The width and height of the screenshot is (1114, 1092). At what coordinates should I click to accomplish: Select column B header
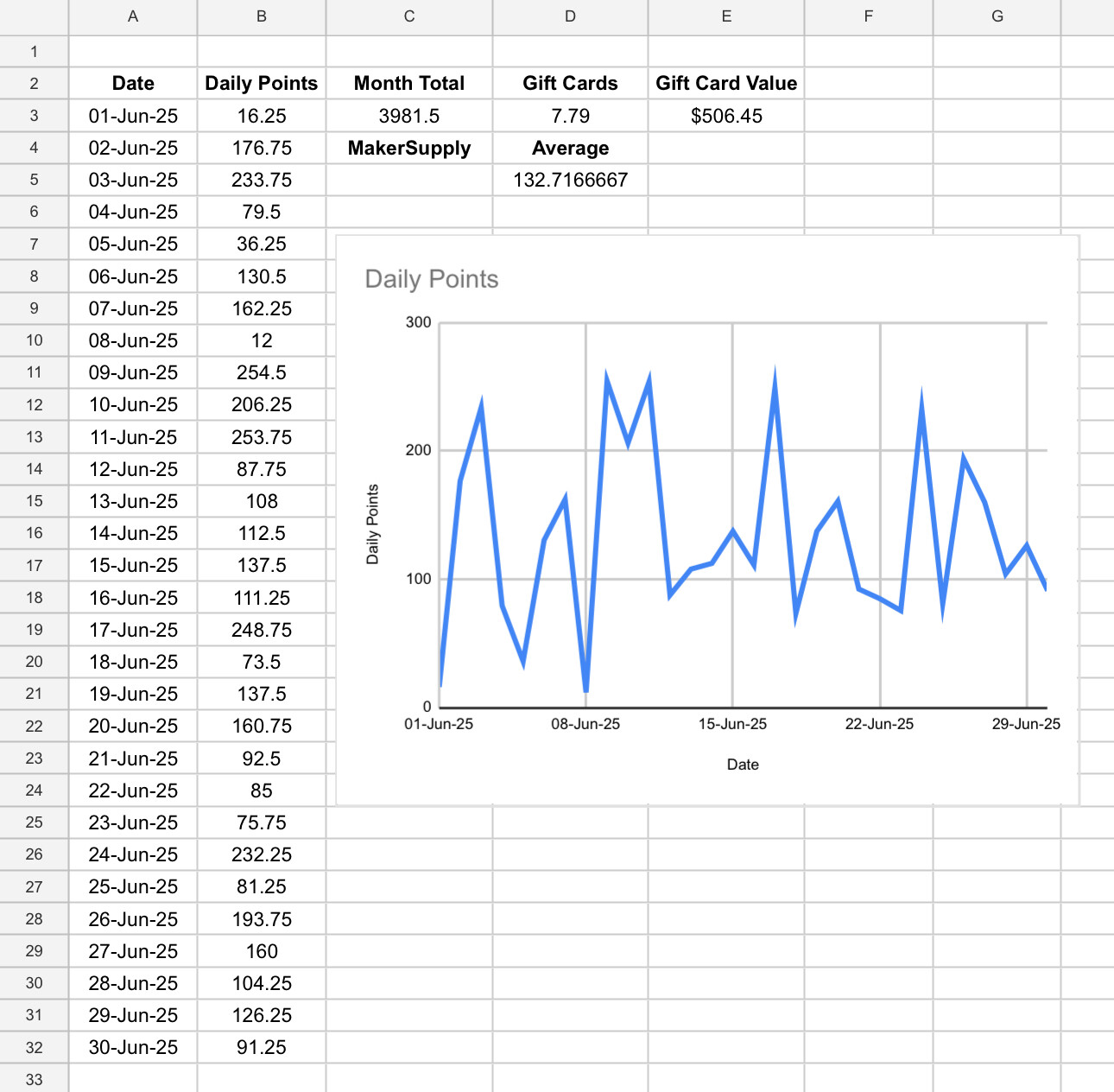click(262, 16)
